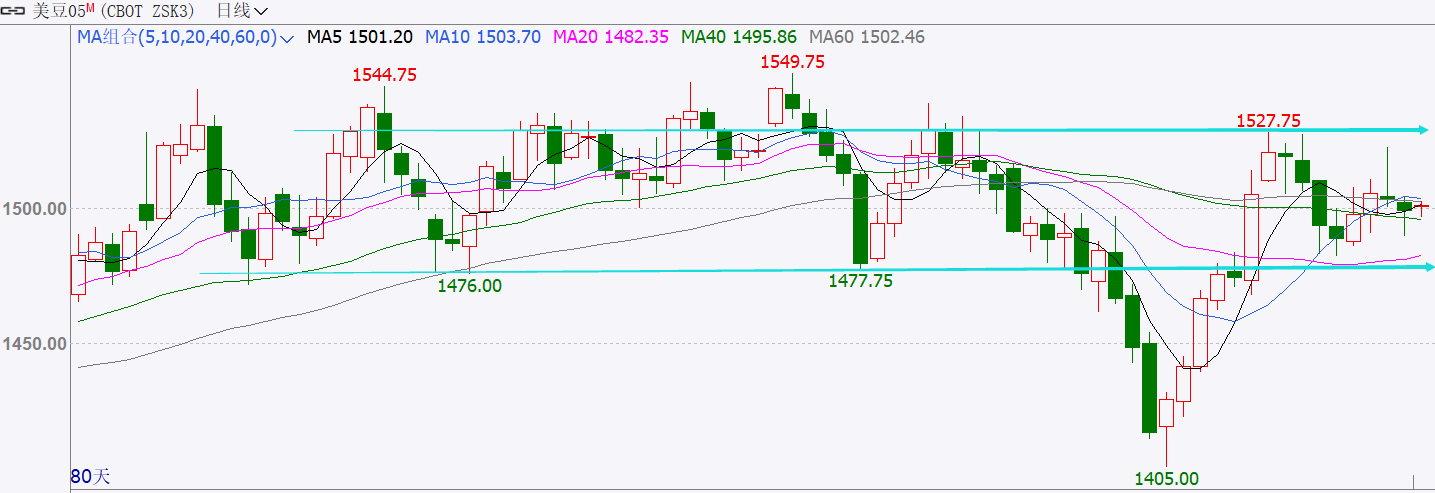Image resolution: width=1435 pixels, height=493 pixels.
Task: Click the 1544.75 high price label
Action: pos(384,75)
